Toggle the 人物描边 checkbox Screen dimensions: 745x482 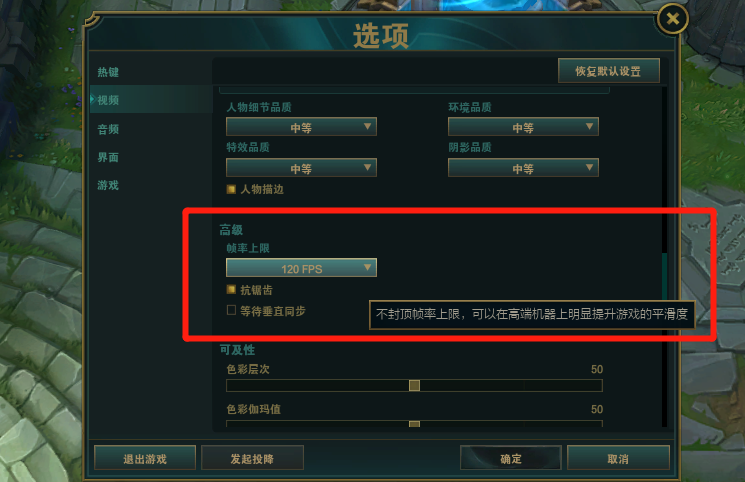coord(231,189)
